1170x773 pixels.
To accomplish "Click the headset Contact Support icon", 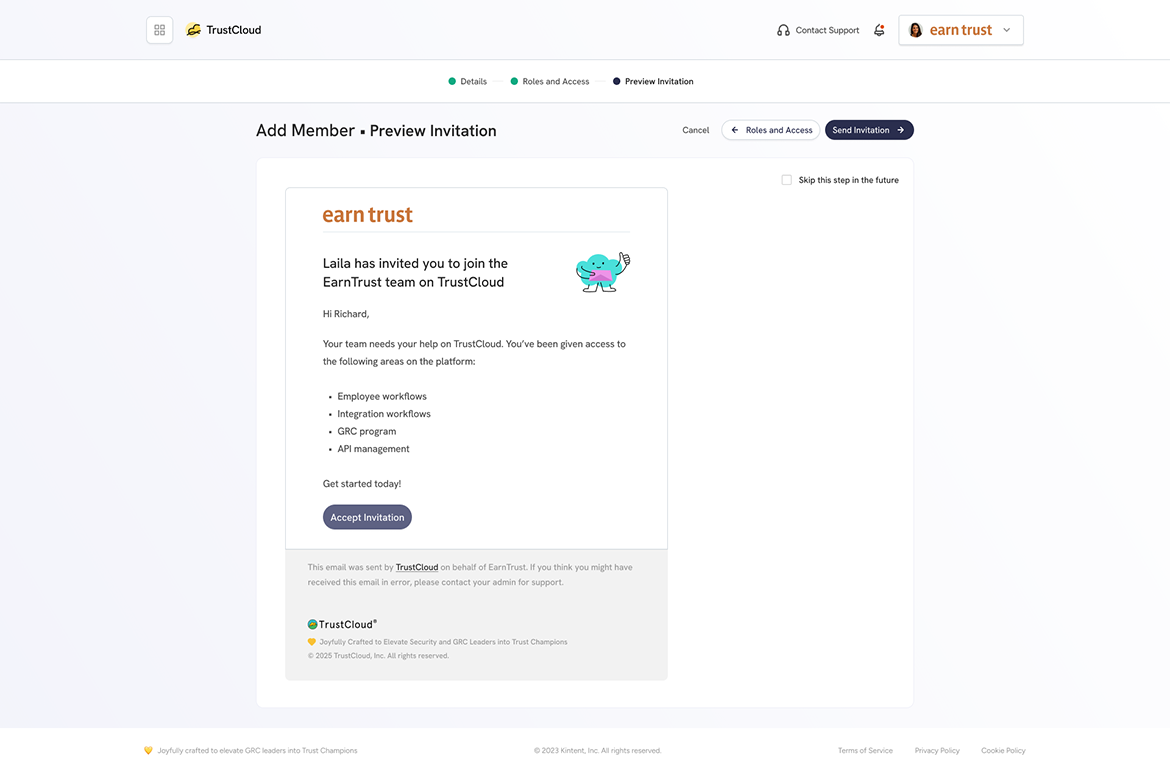I will (783, 31).
